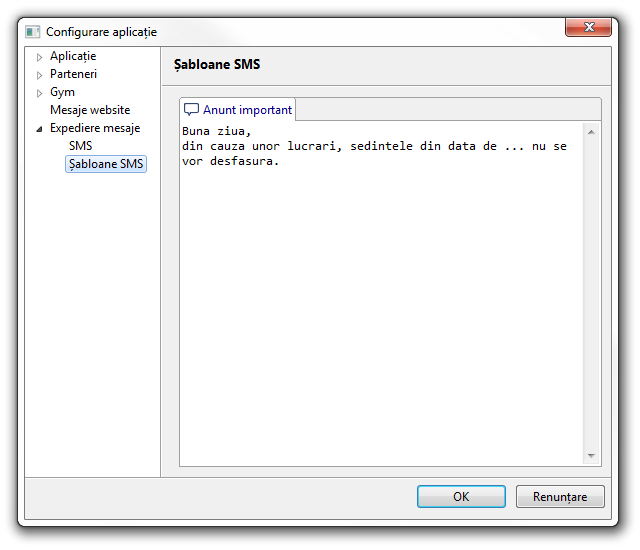Expand the Parteneri tree node arrow
The width and height of the screenshot is (640, 550).
click(40, 75)
